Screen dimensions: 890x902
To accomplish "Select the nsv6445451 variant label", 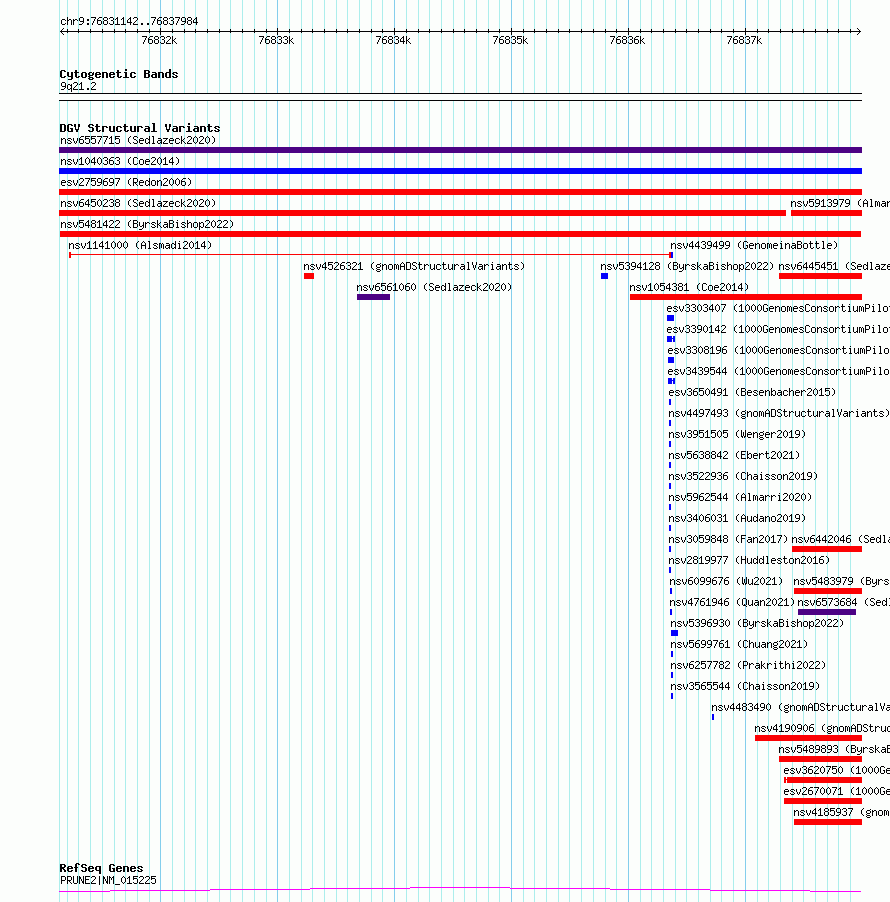I will point(834,266).
